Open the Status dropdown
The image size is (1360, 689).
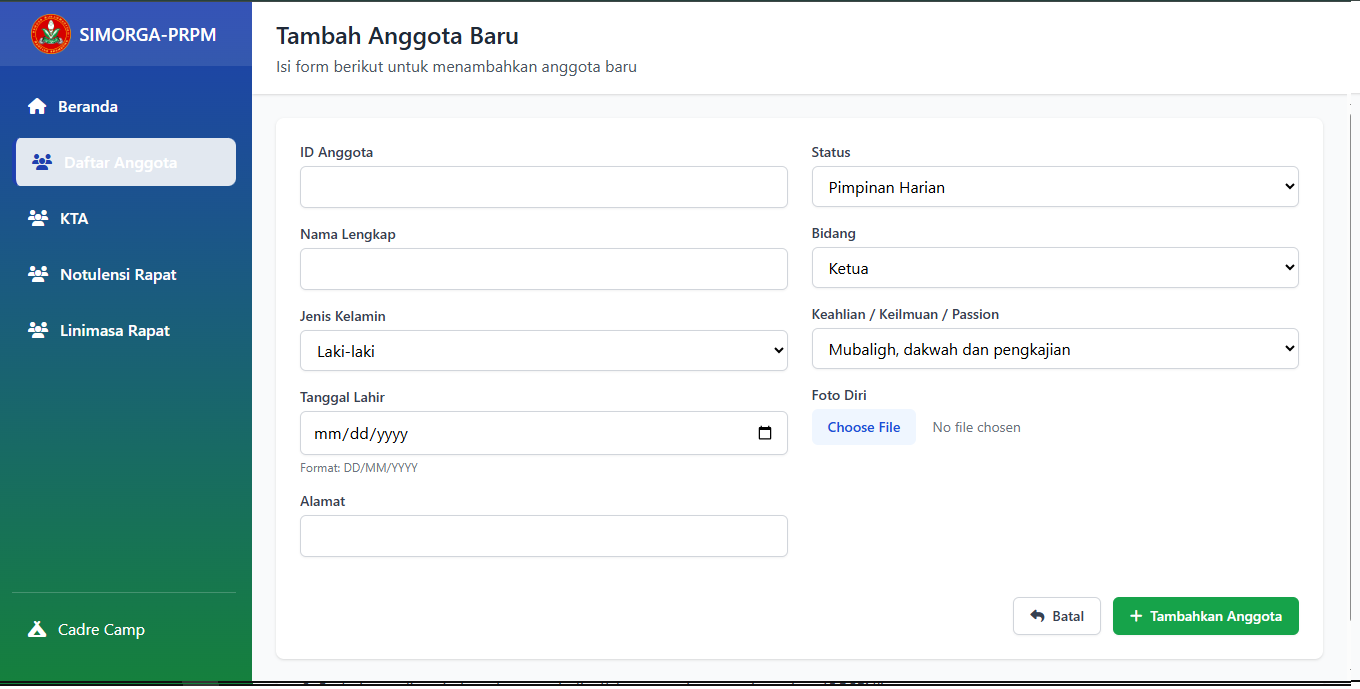click(x=1054, y=187)
